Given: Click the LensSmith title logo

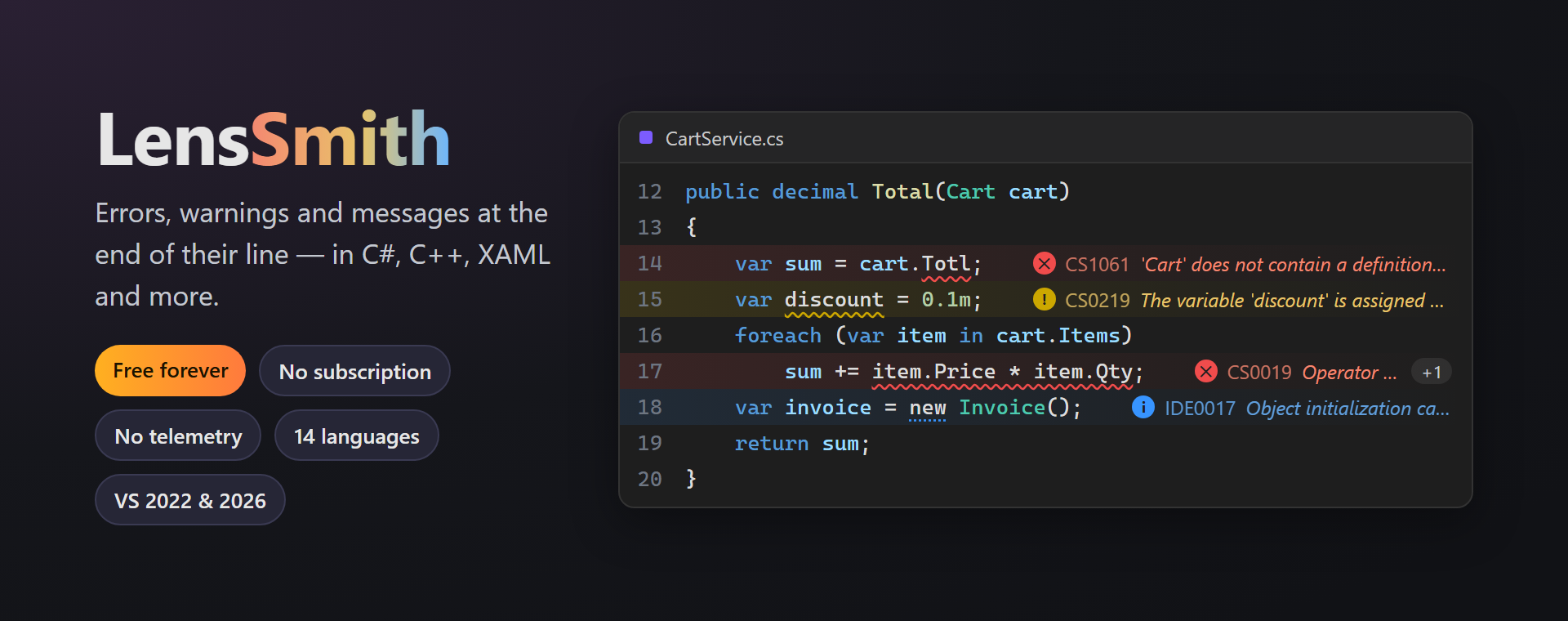Looking at the screenshot, I should point(274,140).
